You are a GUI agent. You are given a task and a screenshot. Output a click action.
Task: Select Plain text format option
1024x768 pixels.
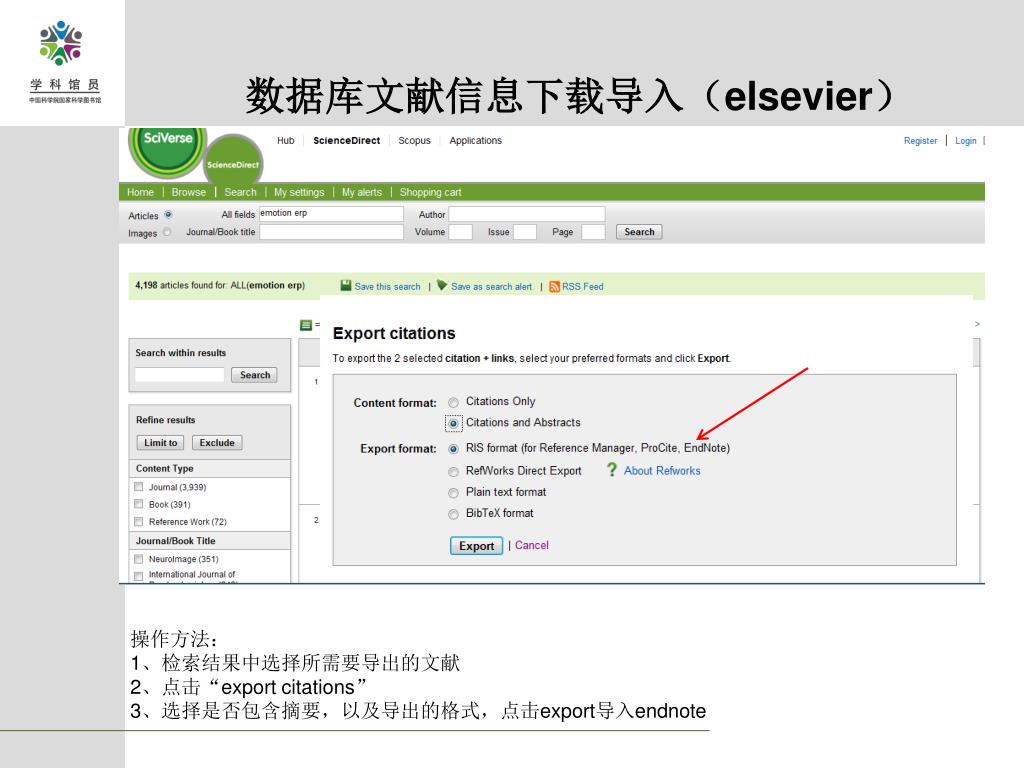pos(453,493)
